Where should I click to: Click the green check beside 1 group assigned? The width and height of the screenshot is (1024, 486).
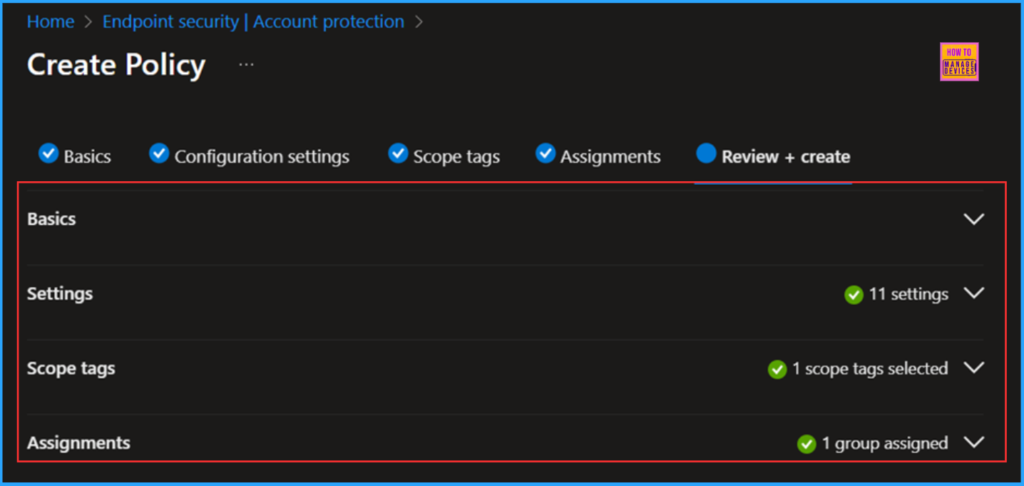[807, 444]
